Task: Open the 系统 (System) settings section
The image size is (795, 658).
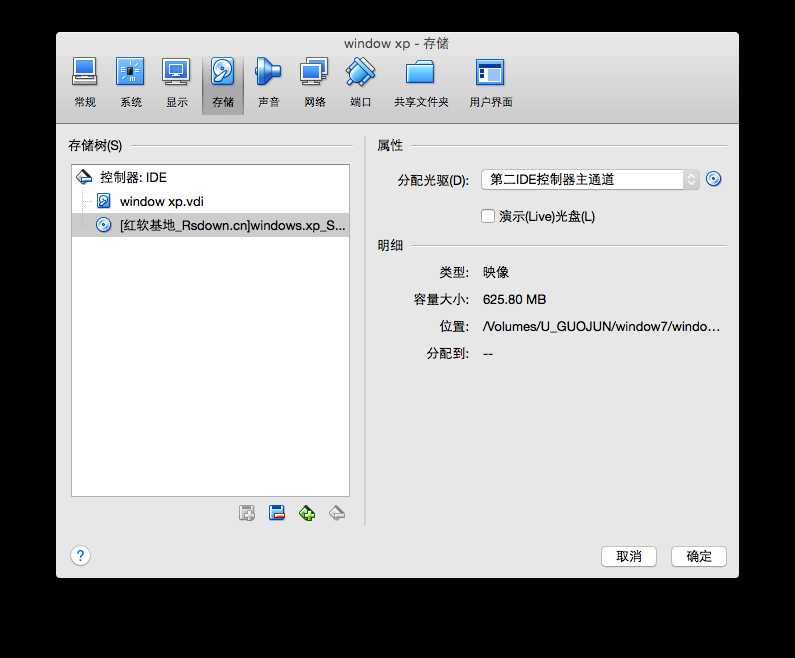Action: point(130,84)
